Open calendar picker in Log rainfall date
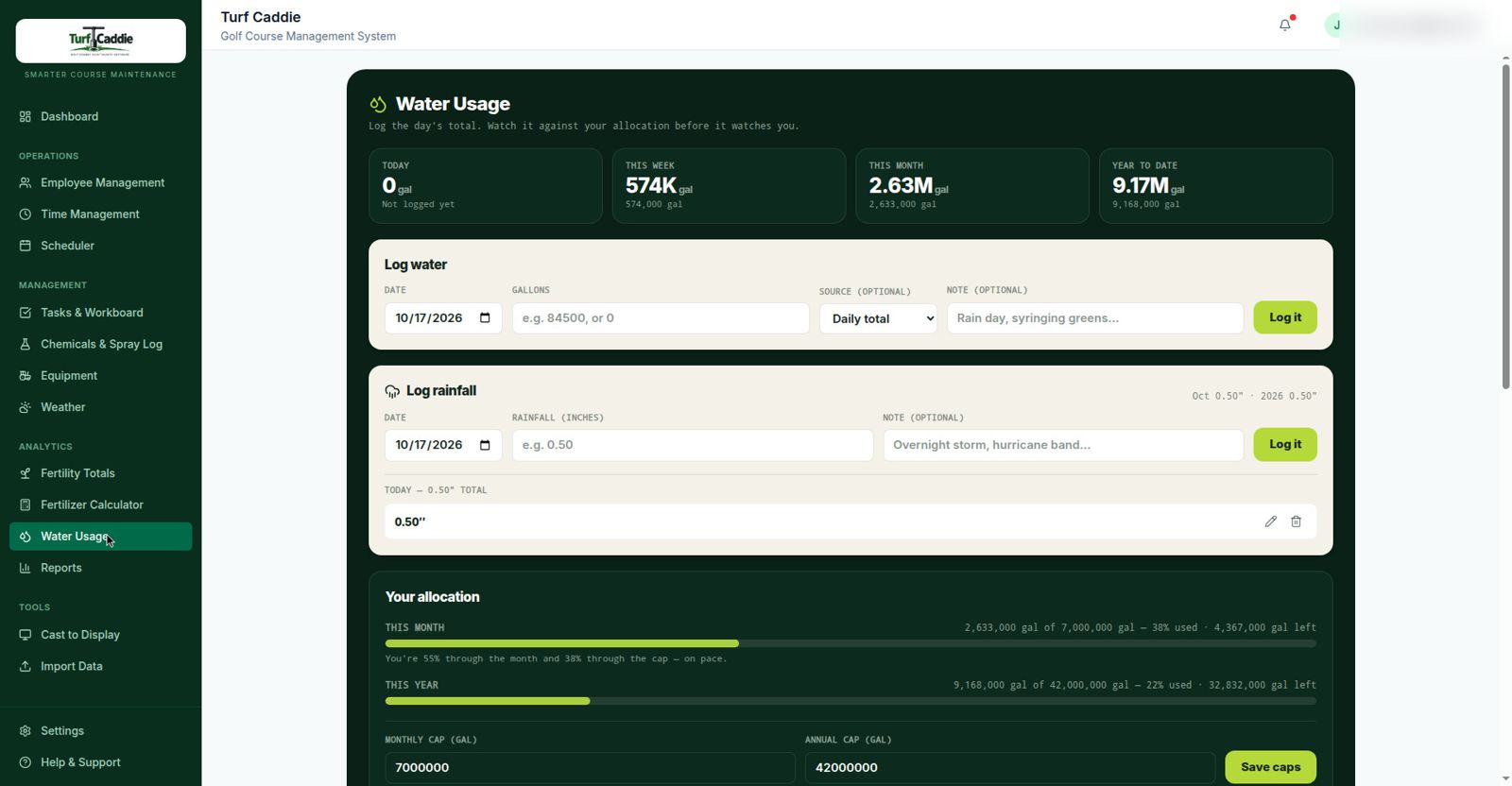Image resolution: width=1512 pixels, height=786 pixels. point(485,445)
